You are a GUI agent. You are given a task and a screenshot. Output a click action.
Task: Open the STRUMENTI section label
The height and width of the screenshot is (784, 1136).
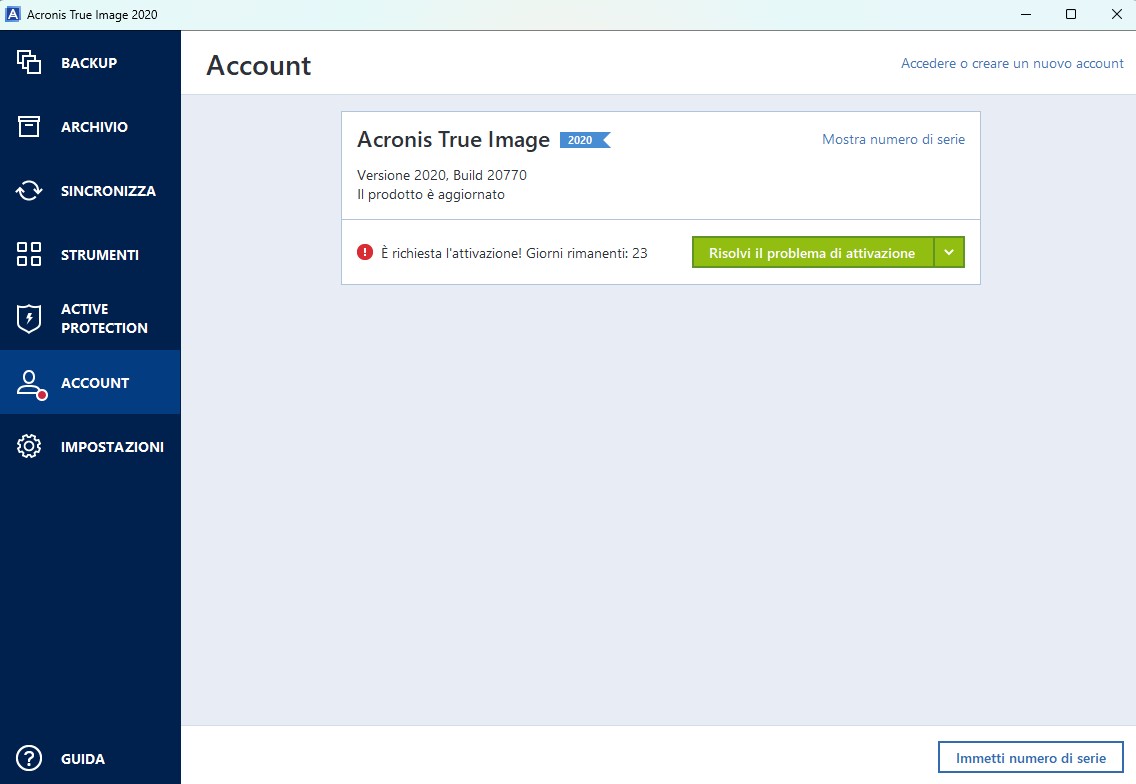[100, 255]
